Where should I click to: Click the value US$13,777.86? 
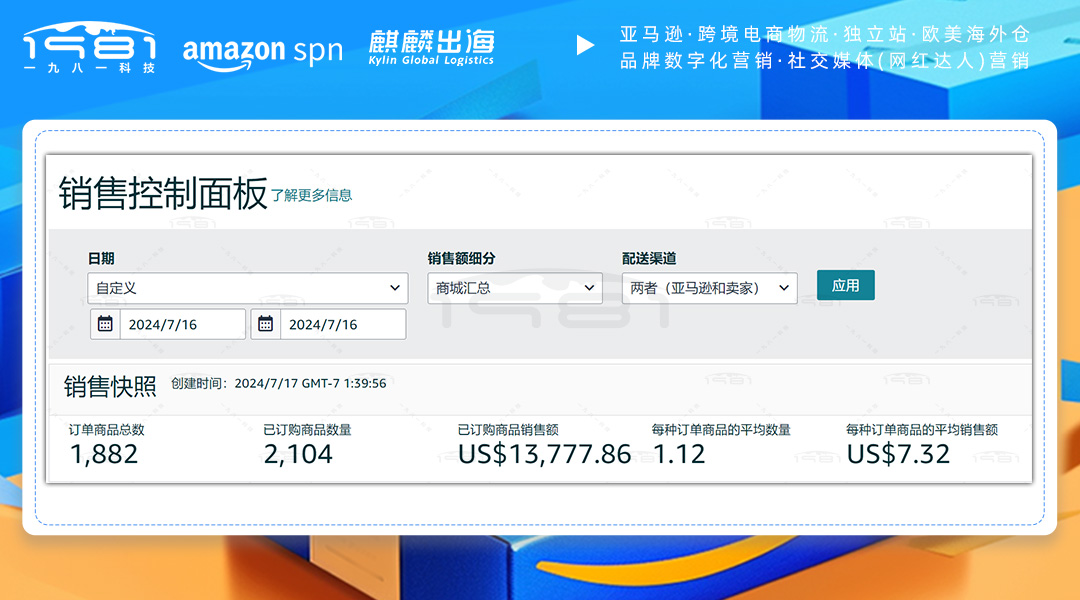pyautogui.click(x=544, y=454)
